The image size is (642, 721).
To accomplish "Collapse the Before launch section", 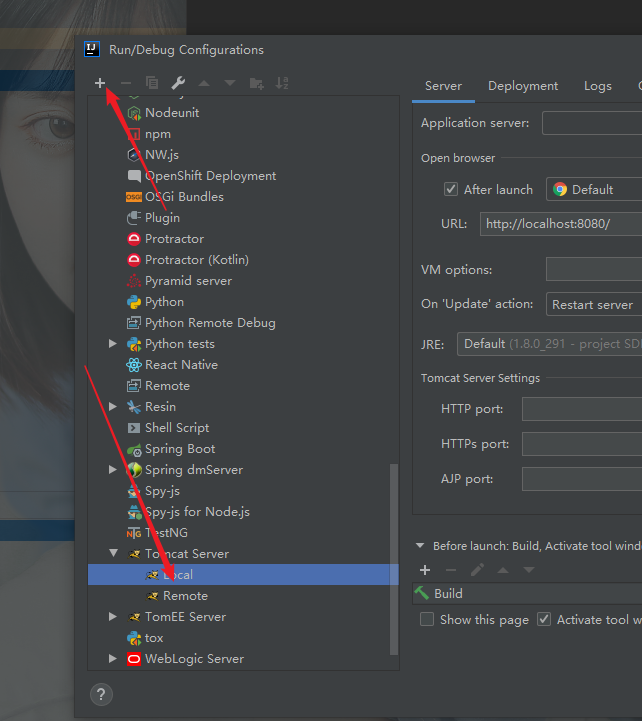I will click(420, 546).
